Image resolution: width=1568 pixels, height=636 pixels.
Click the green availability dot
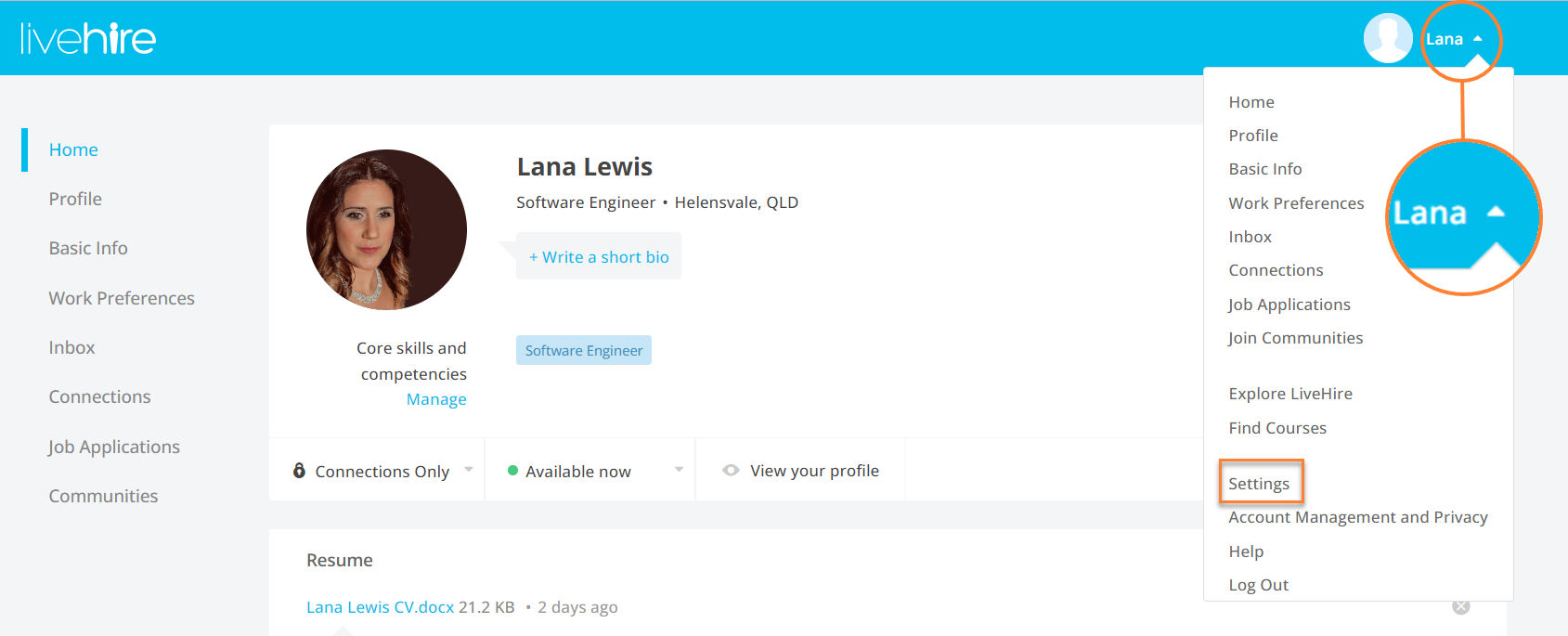pos(512,471)
